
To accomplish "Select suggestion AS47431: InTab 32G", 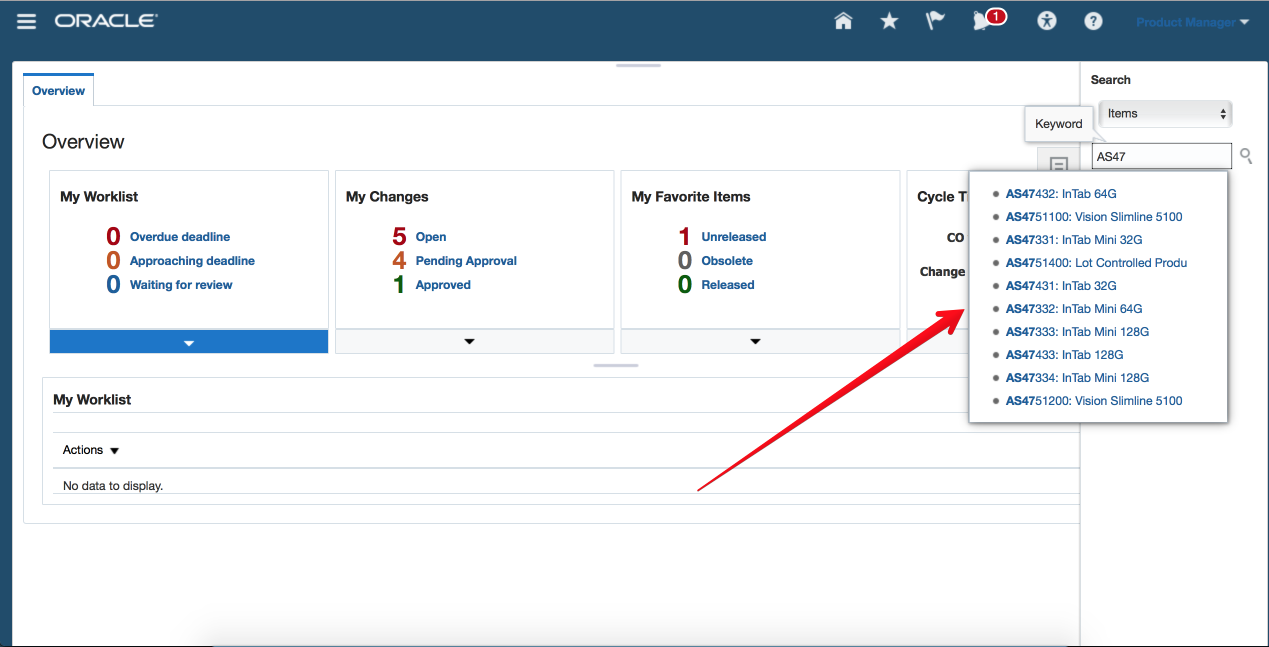I will (1061, 286).
